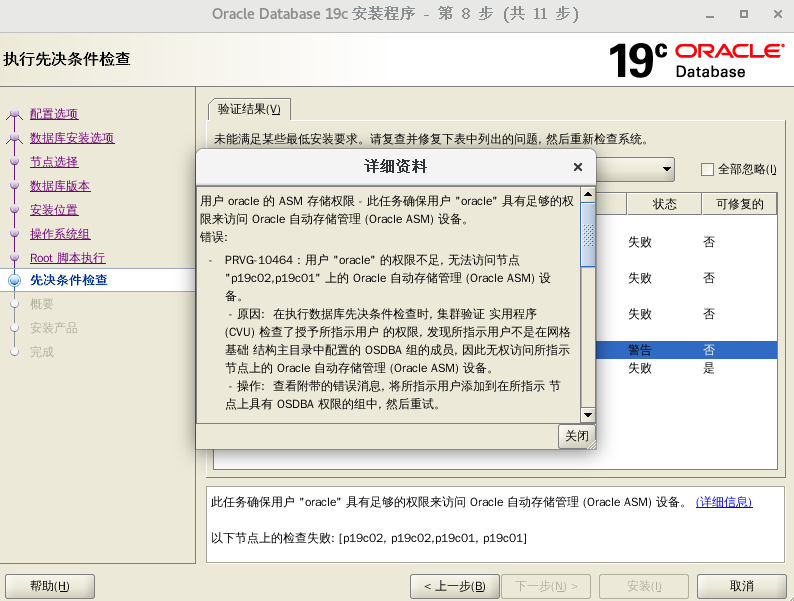
Task: Click the Oracle 19c Database logo
Action: click(x=696, y=61)
